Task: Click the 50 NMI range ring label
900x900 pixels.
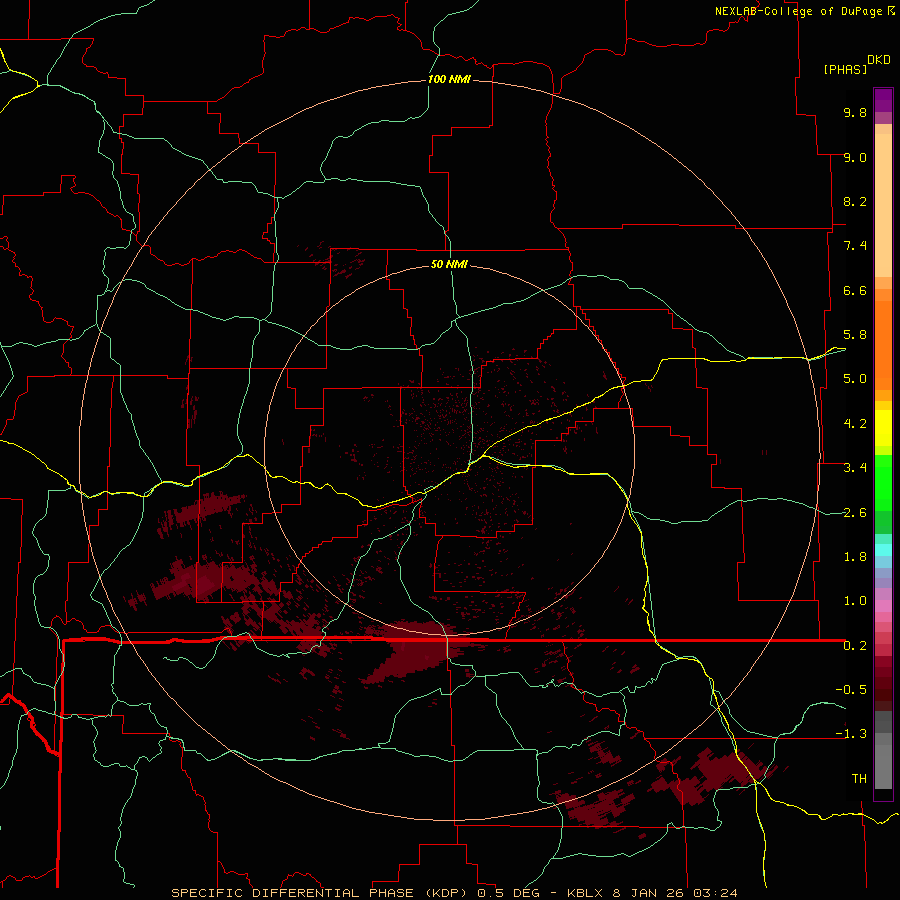Action: pos(449,264)
